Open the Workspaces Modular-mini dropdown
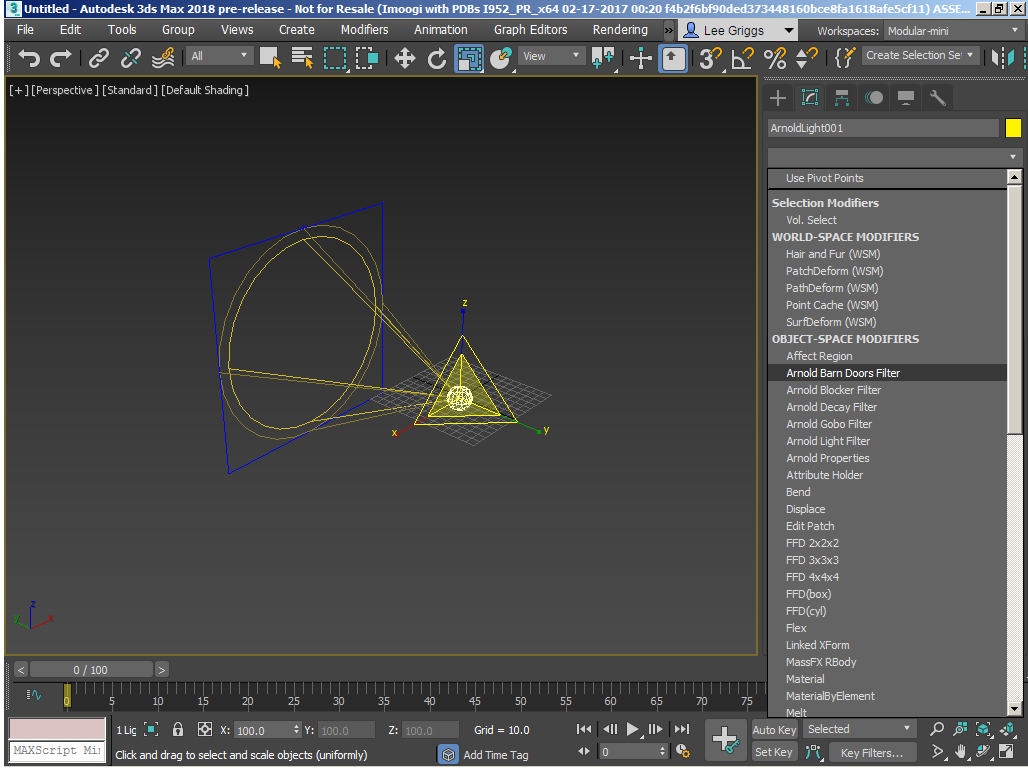 point(953,31)
